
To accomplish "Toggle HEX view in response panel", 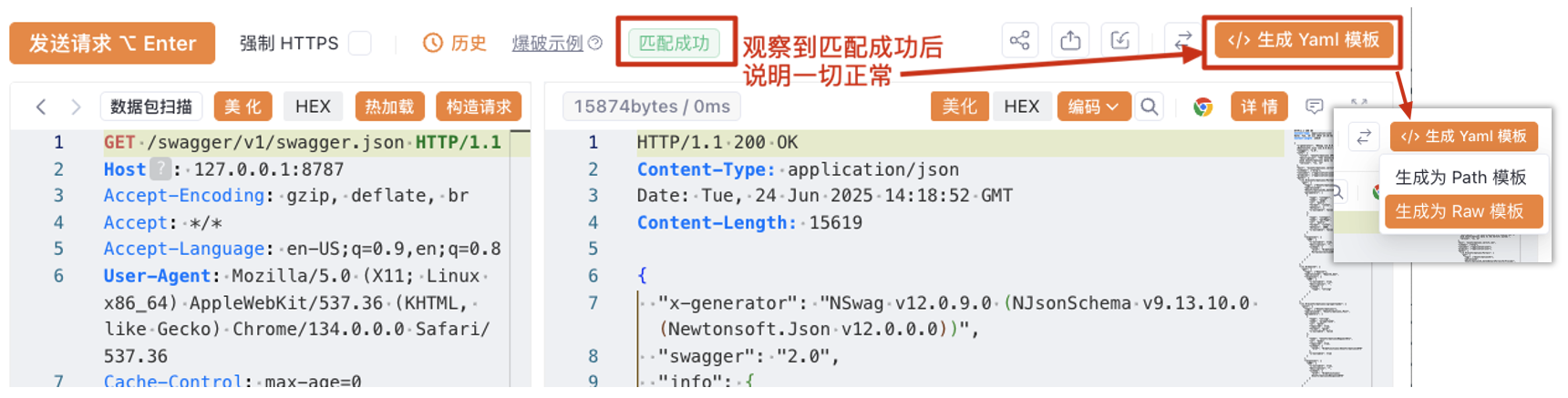I will point(1021,107).
